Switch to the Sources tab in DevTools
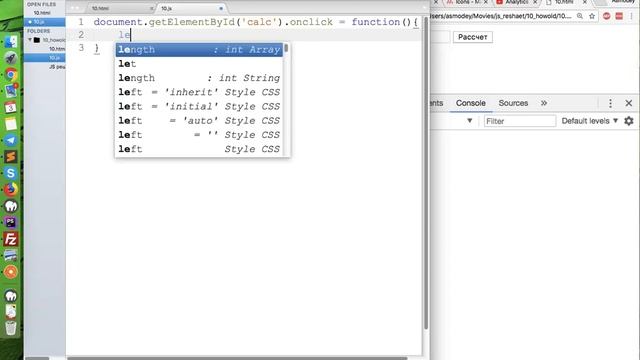The width and height of the screenshot is (640, 360). coord(513,103)
